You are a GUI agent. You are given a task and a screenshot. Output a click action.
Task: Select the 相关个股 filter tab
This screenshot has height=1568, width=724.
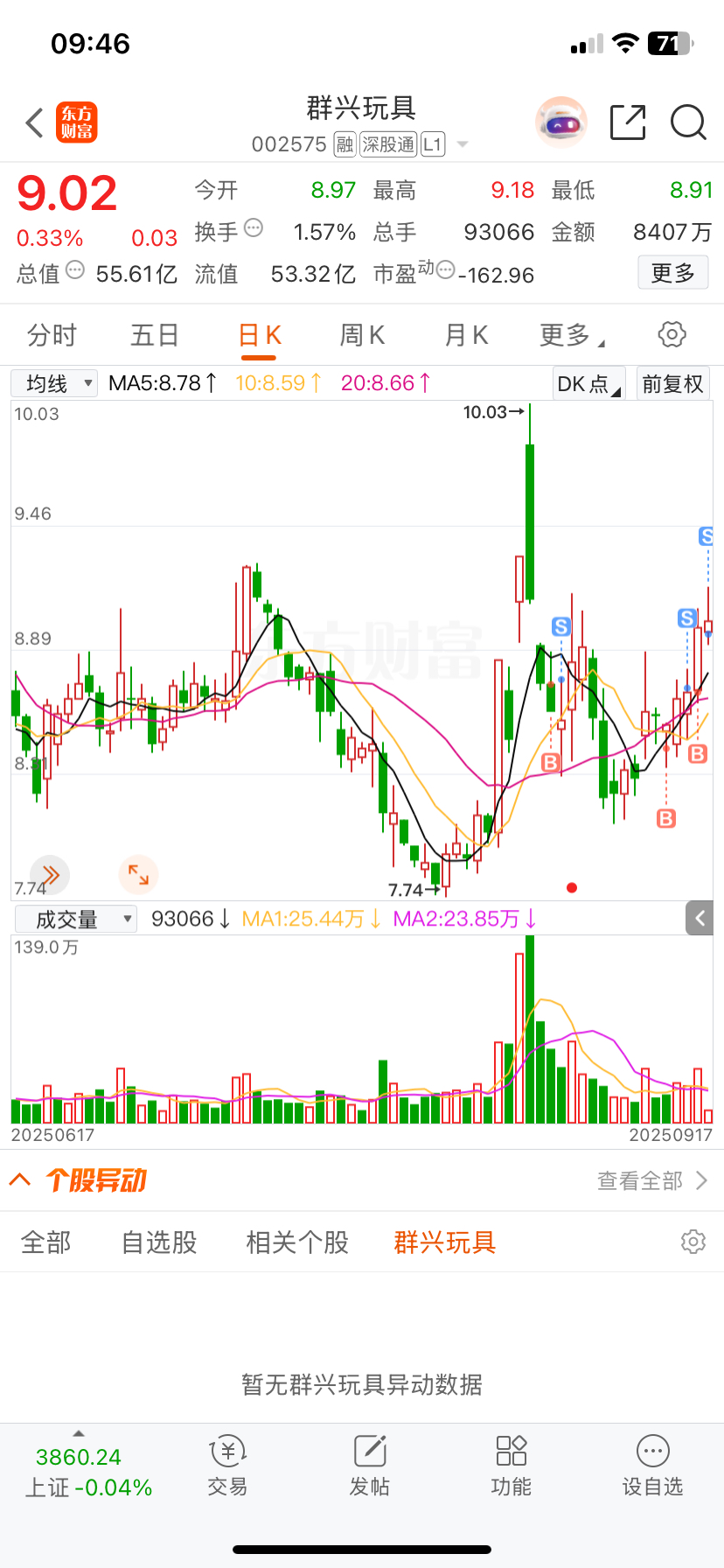(x=297, y=1242)
